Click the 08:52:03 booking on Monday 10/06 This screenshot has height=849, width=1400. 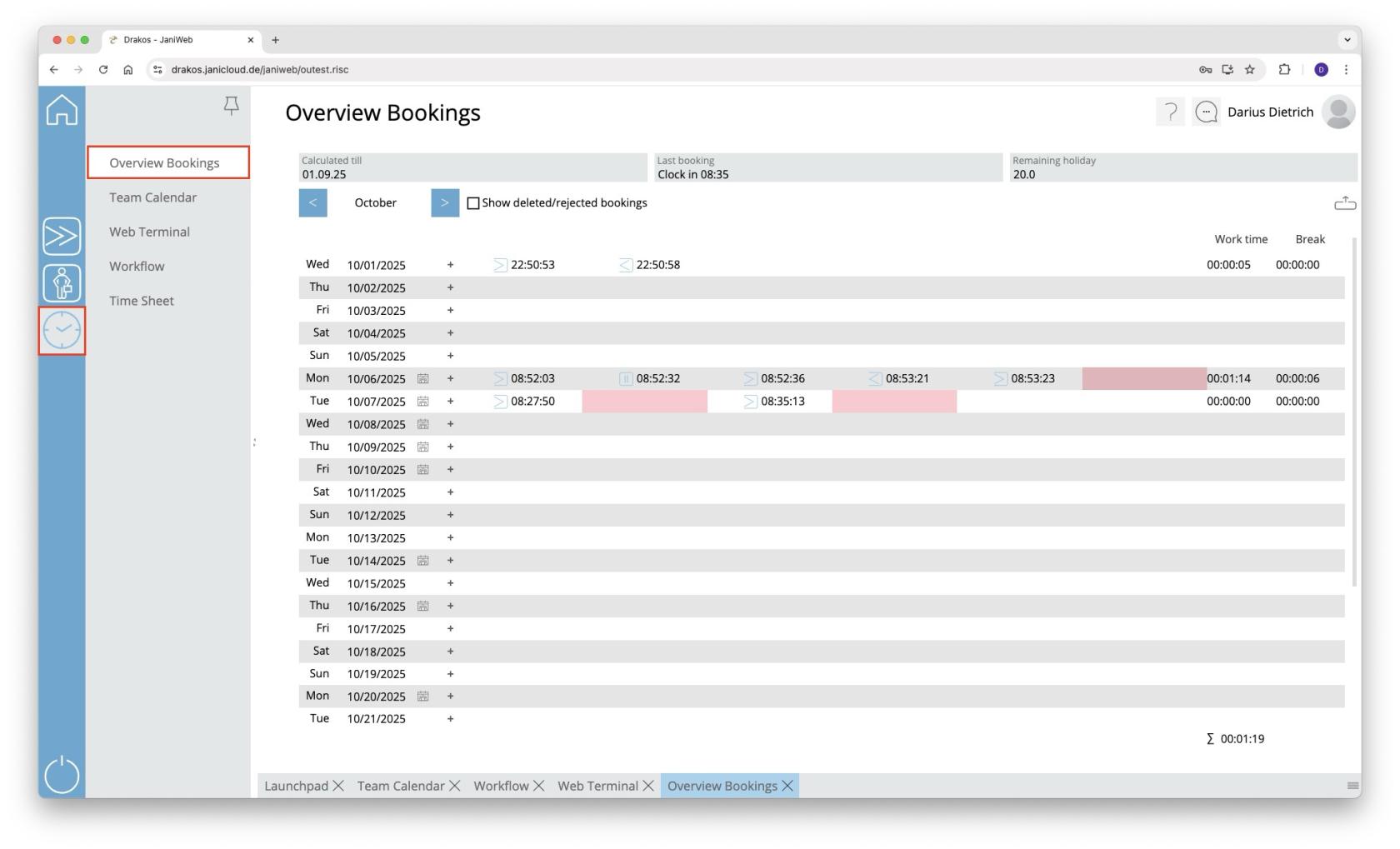[x=532, y=378]
